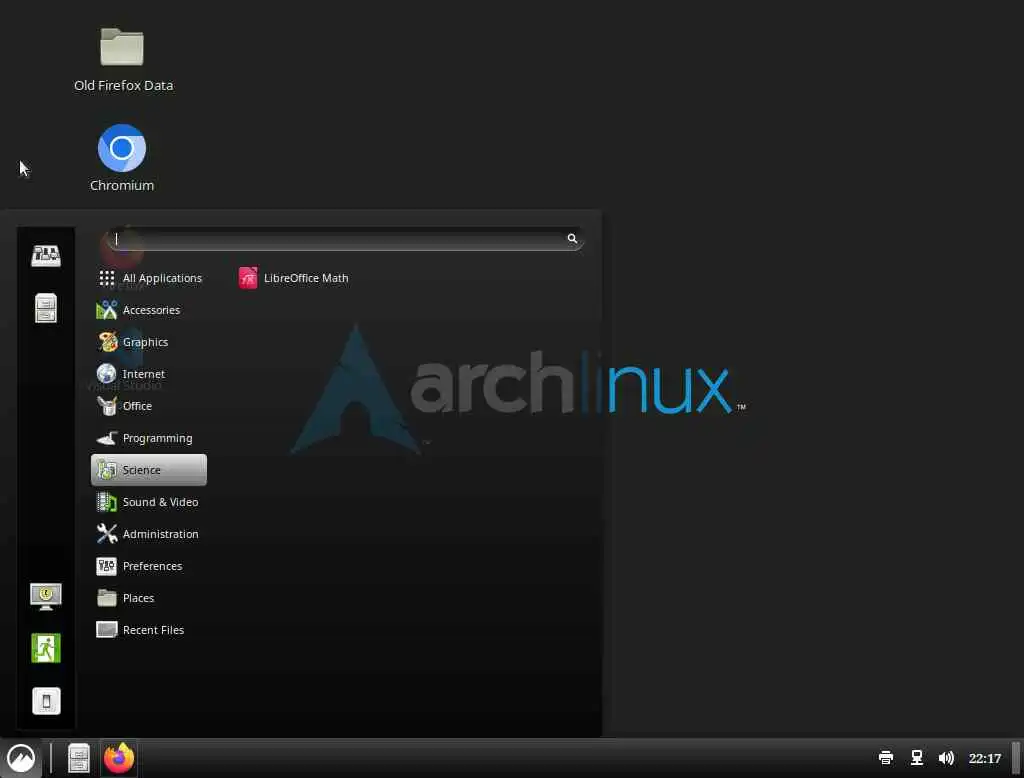
Task: Toggle the Arch menu button in taskbar
Action: click(x=21, y=758)
